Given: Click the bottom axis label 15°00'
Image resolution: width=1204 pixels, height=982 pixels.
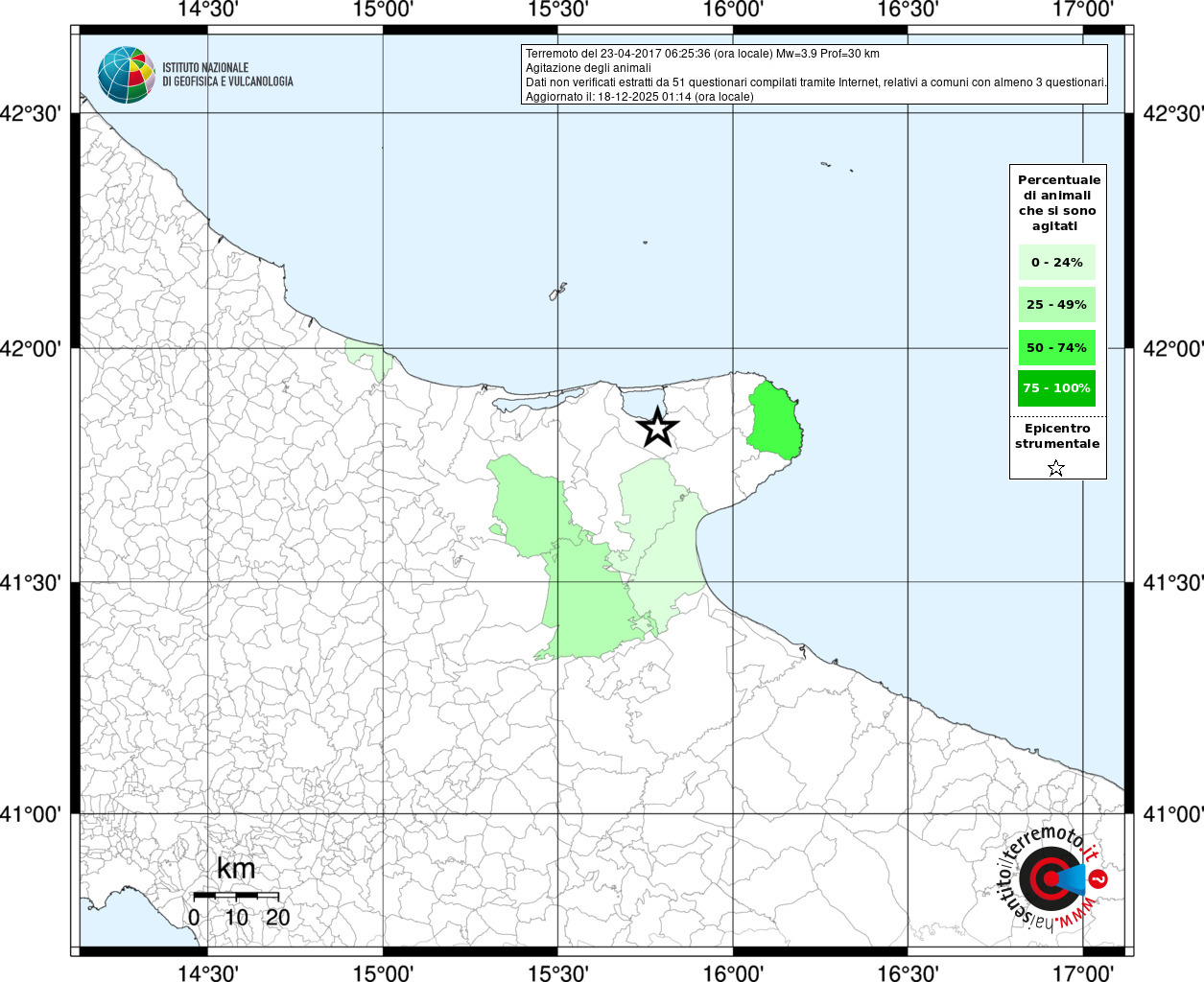Looking at the screenshot, I should tap(383, 972).
